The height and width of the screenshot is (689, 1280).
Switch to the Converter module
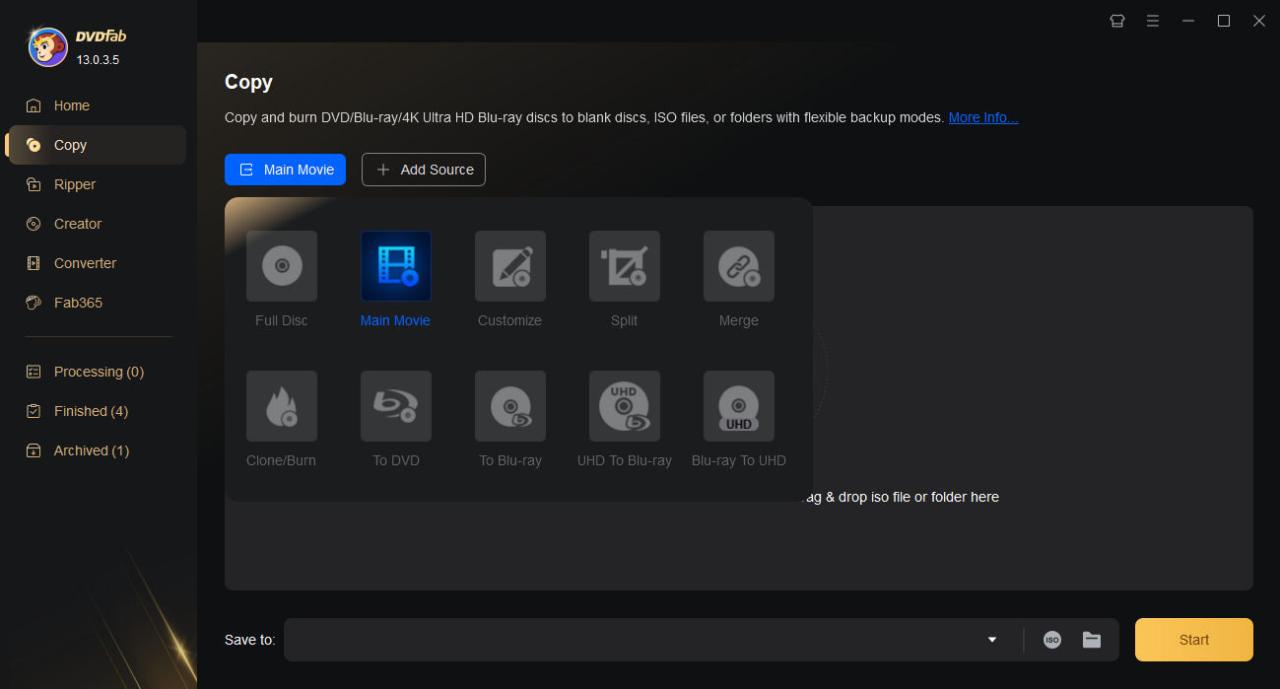coord(85,263)
